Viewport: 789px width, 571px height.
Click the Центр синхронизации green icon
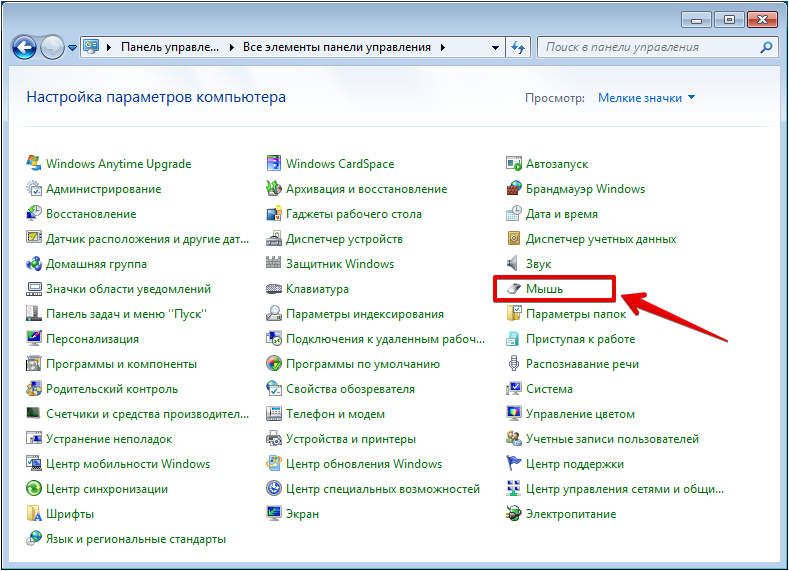34,488
